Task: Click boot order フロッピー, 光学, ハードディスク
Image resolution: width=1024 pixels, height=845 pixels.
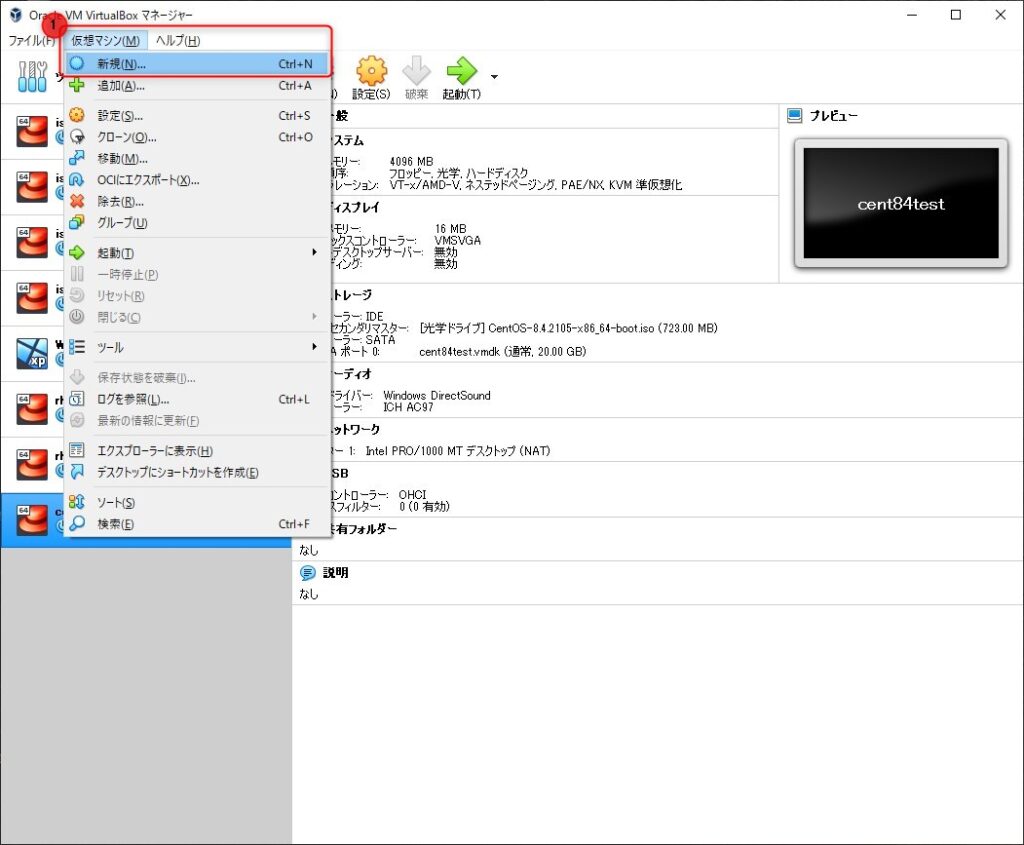Action: (x=458, y=173)
